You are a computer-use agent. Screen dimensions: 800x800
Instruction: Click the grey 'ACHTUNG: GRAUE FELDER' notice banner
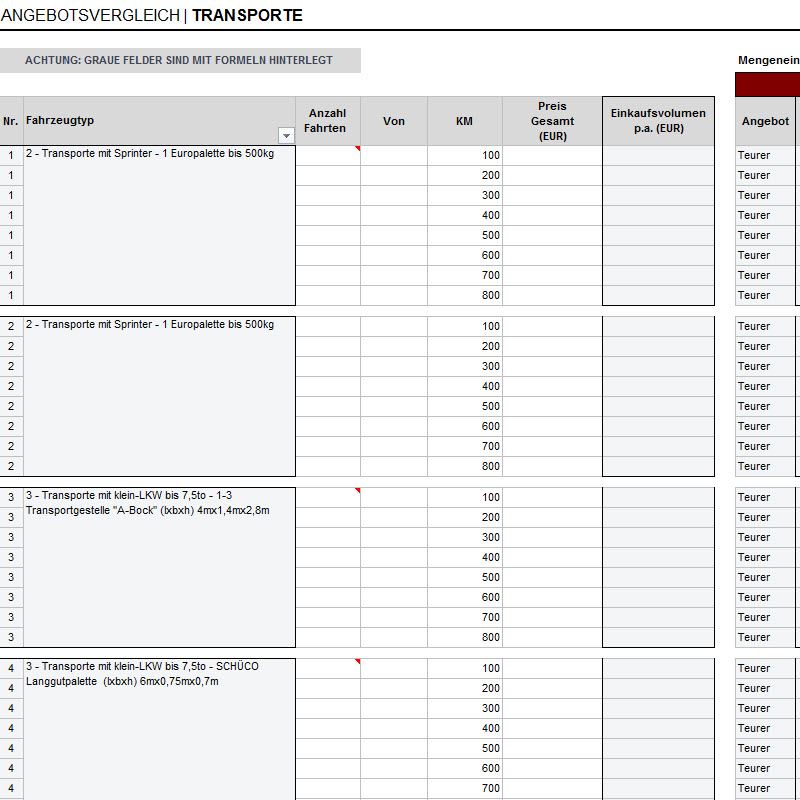click(180, 61)
